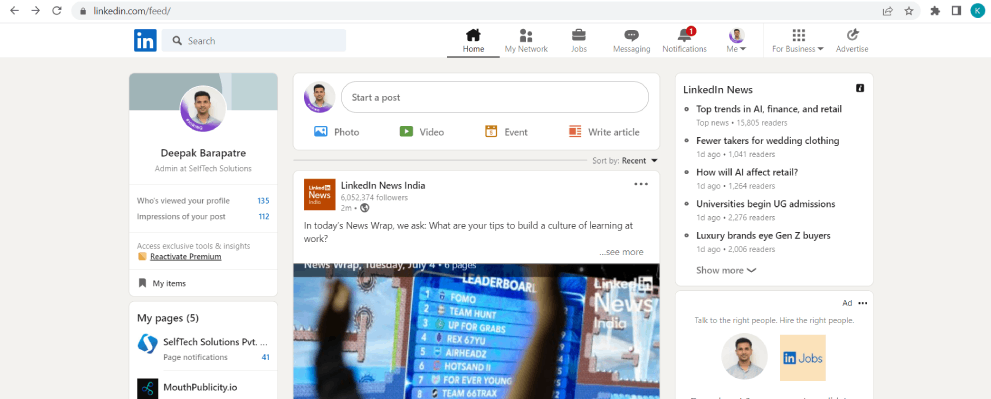
Task: Click the LinkedIn logo icon
Action: click(x=145, y=40)
